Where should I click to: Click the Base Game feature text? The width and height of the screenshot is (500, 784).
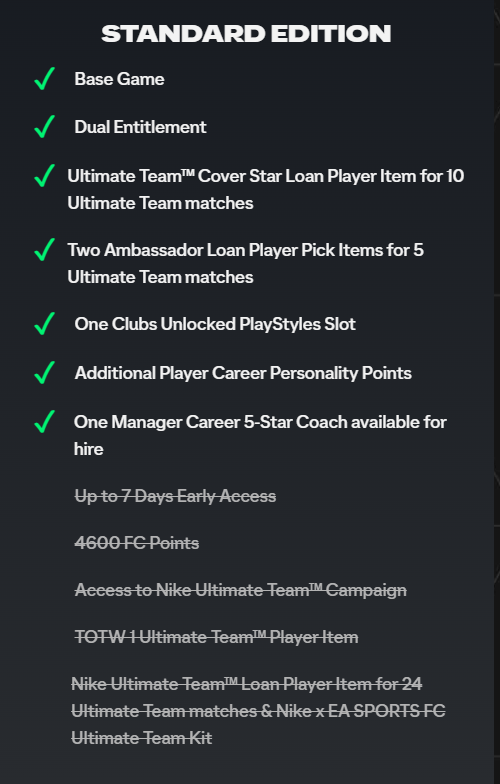[119, 79]
